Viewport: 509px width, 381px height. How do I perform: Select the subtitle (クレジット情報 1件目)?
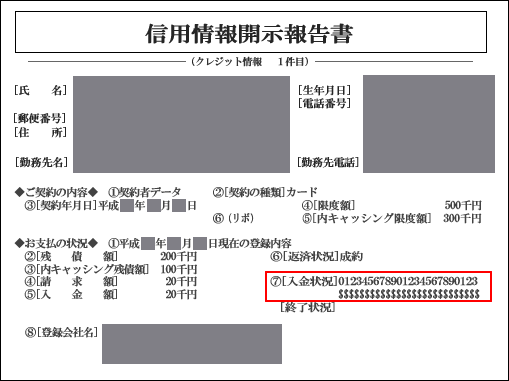(x=250, y=62)
